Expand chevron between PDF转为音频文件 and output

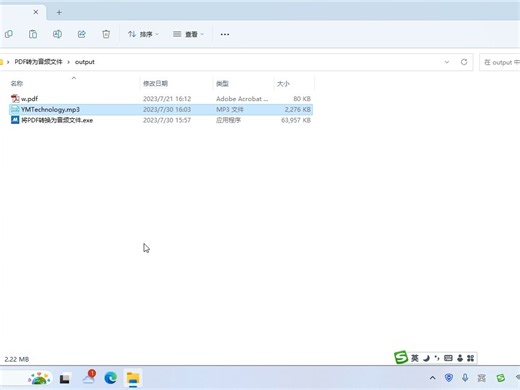click(x=69, y=62)
